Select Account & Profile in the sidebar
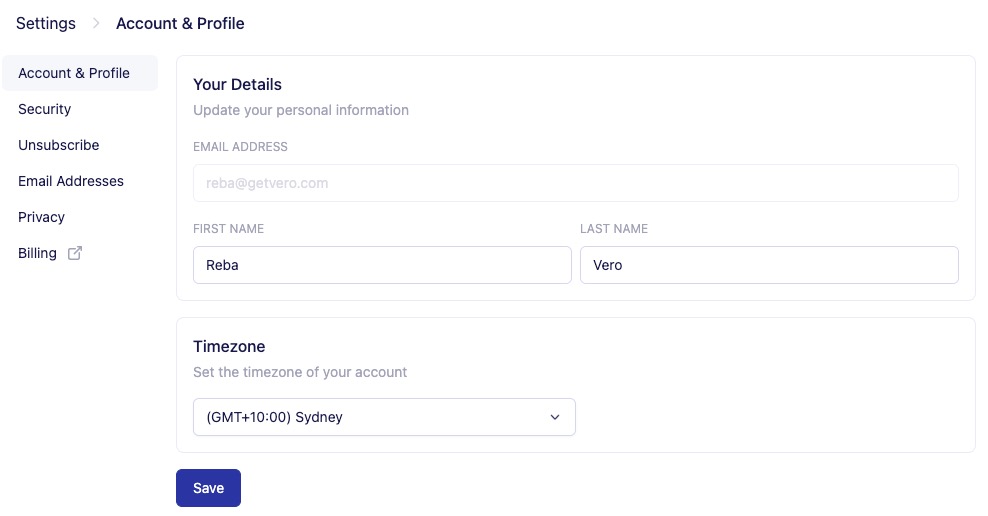This screenshot has height=516, width=988. click(74, 73)
